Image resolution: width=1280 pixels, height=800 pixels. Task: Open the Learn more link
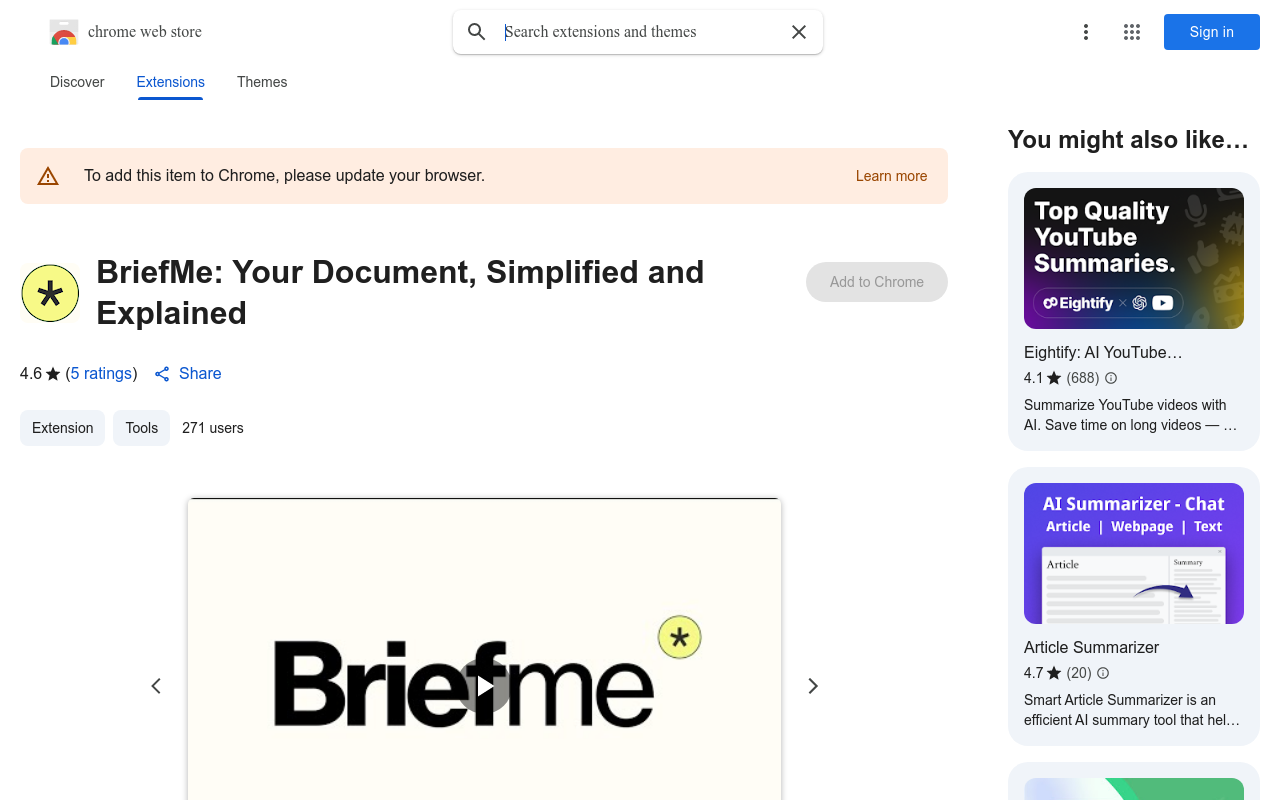click(x=892, y=176)
